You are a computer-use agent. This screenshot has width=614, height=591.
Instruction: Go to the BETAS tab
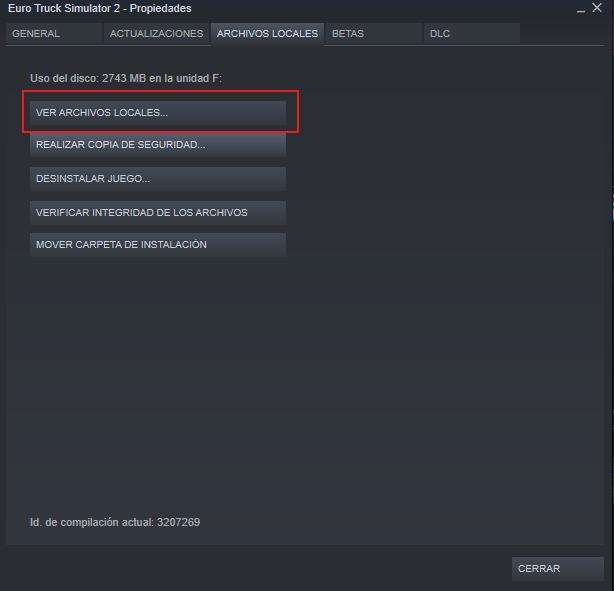click(374, 34)
